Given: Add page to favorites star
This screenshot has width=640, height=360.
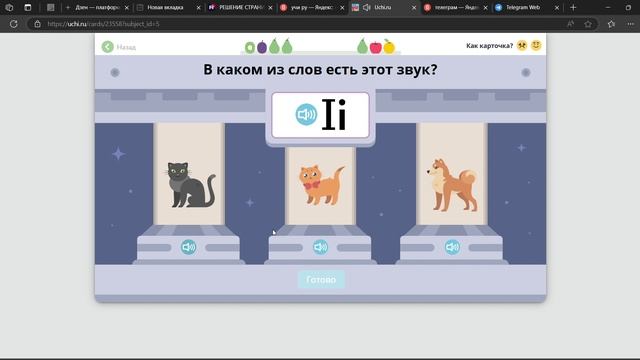Looking at the screenshot, I should click(588, 24).
